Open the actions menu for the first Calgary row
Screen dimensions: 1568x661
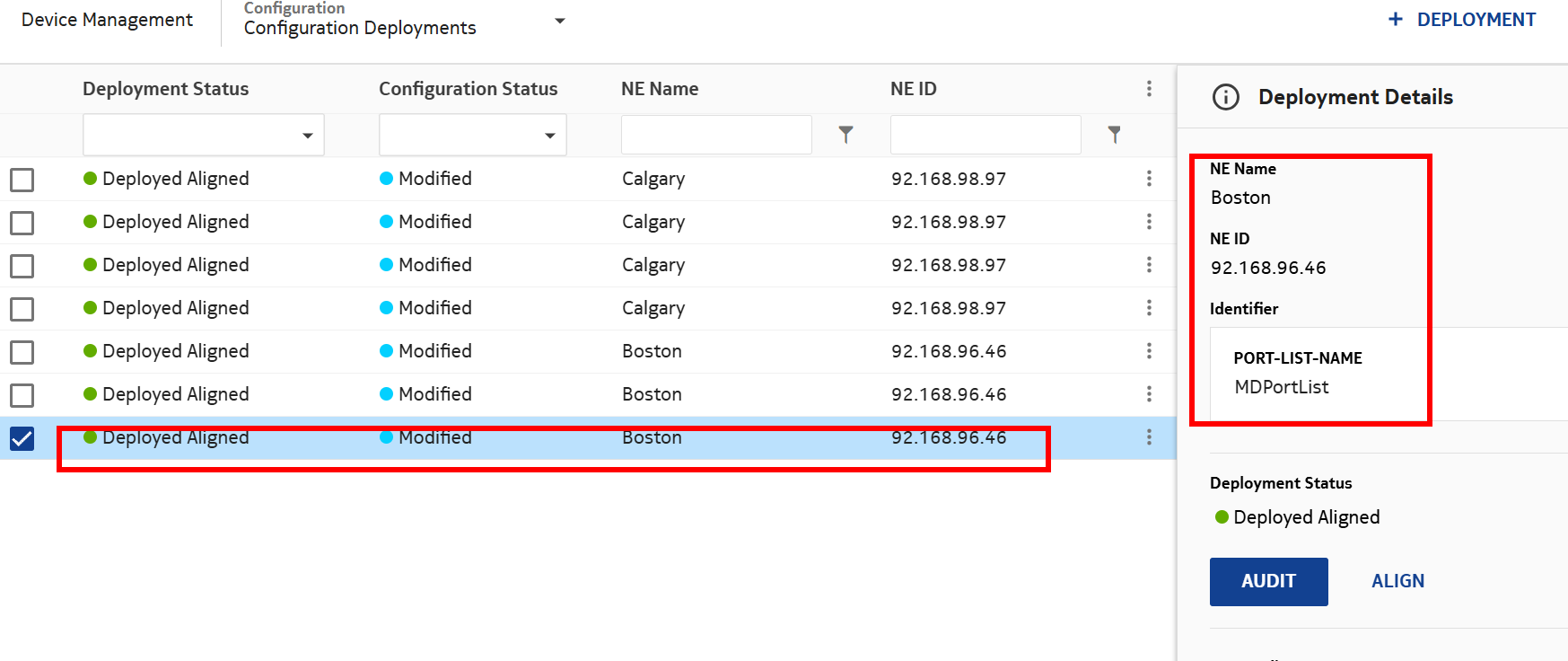pos(1149,179)
